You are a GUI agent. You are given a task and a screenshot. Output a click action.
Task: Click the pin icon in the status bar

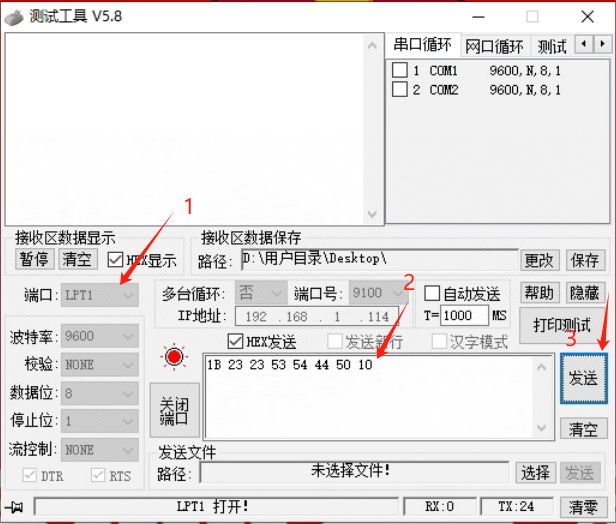click(x=14, y=507)
